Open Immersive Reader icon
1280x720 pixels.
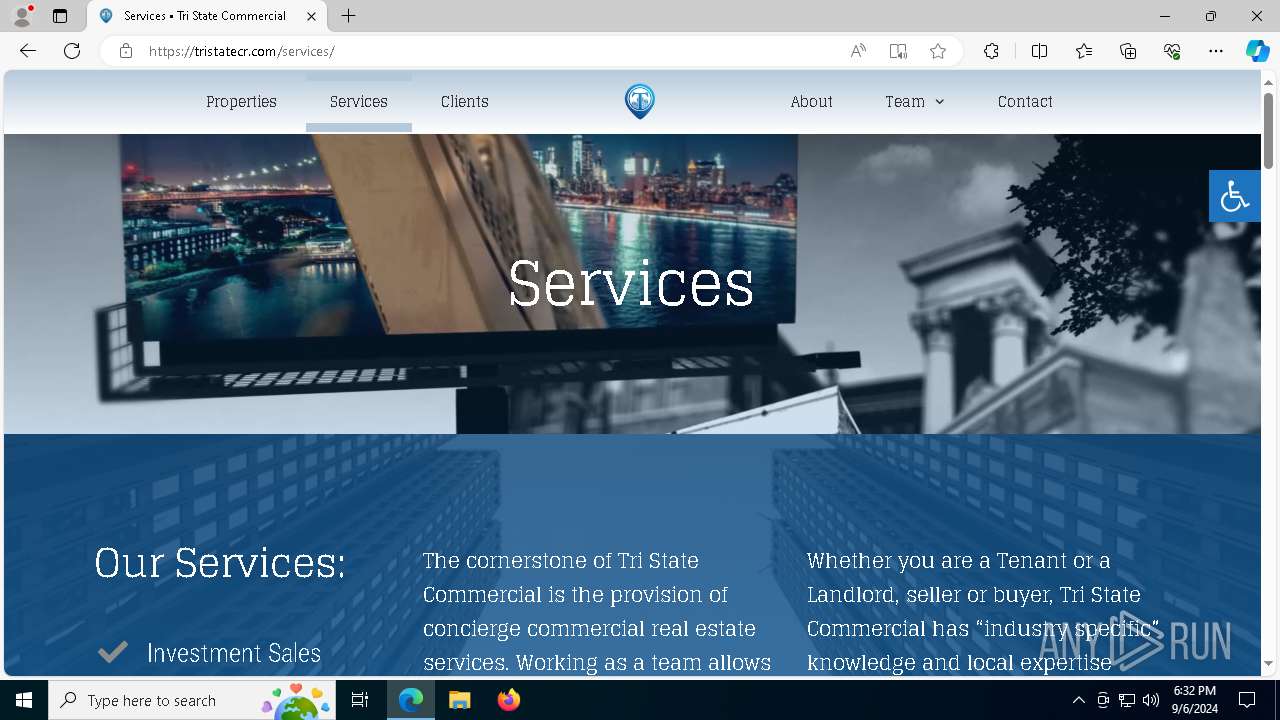[x=898, y=51]
